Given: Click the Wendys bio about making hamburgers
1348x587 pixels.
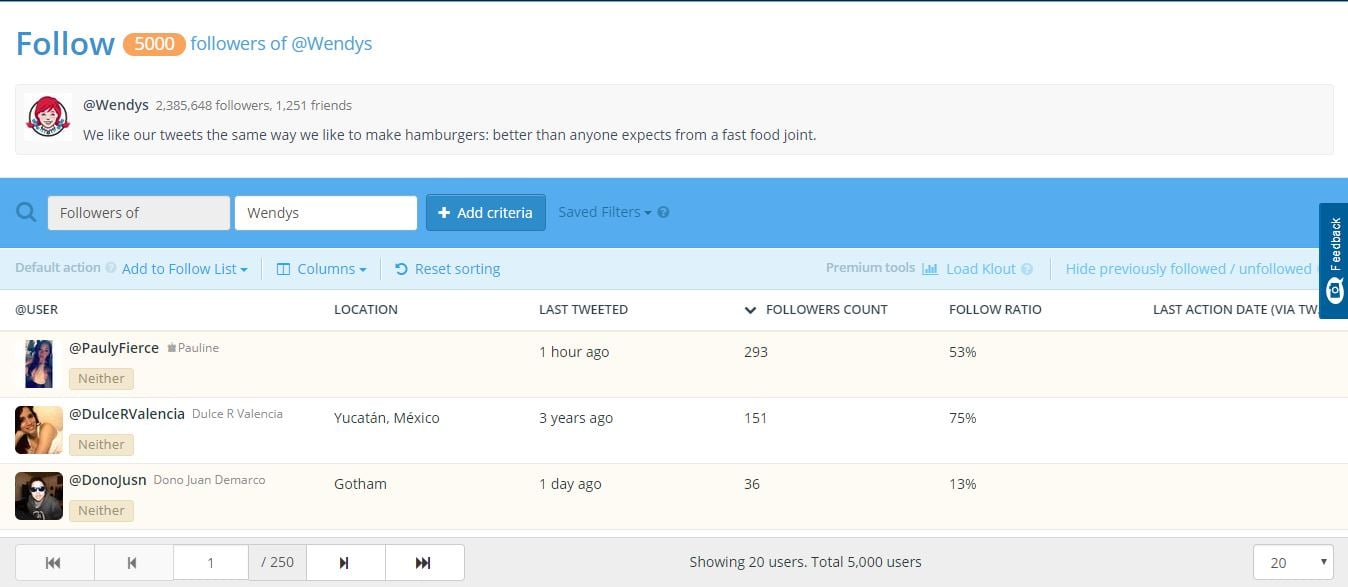Looking at the screenshot, I should click(x=450, y=135).
